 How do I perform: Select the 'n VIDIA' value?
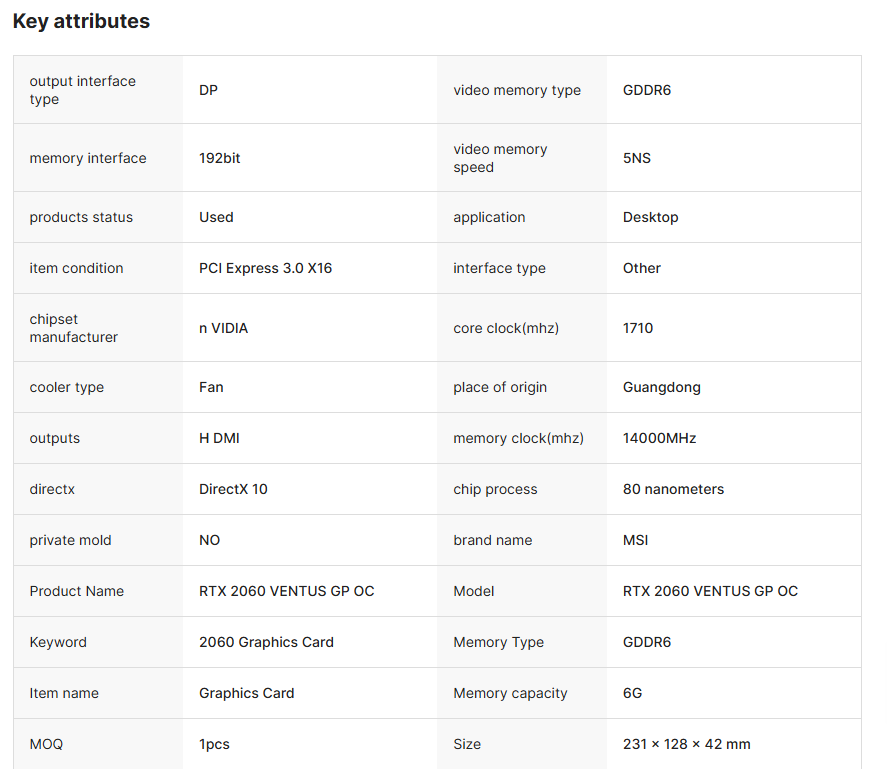click(223, 328)
